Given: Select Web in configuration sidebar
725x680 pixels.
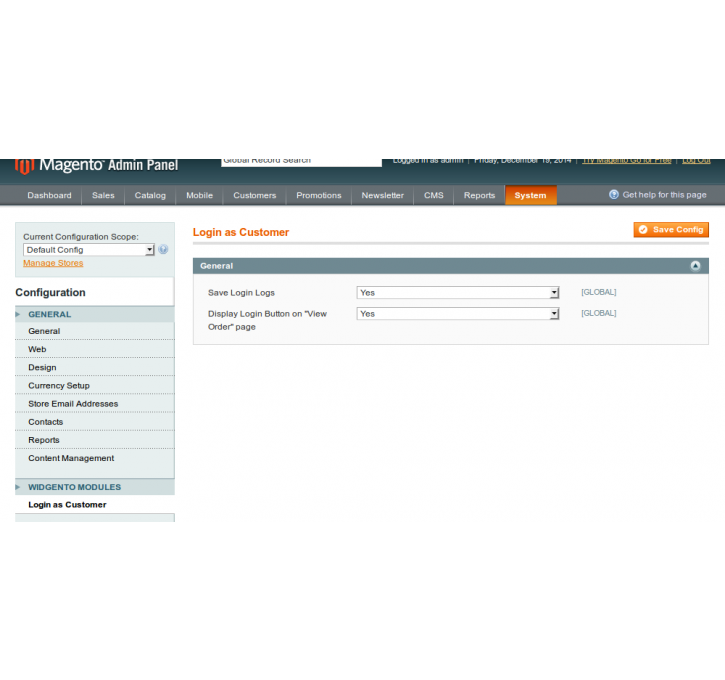Looking at the screenshot, I should pos(95,349).
